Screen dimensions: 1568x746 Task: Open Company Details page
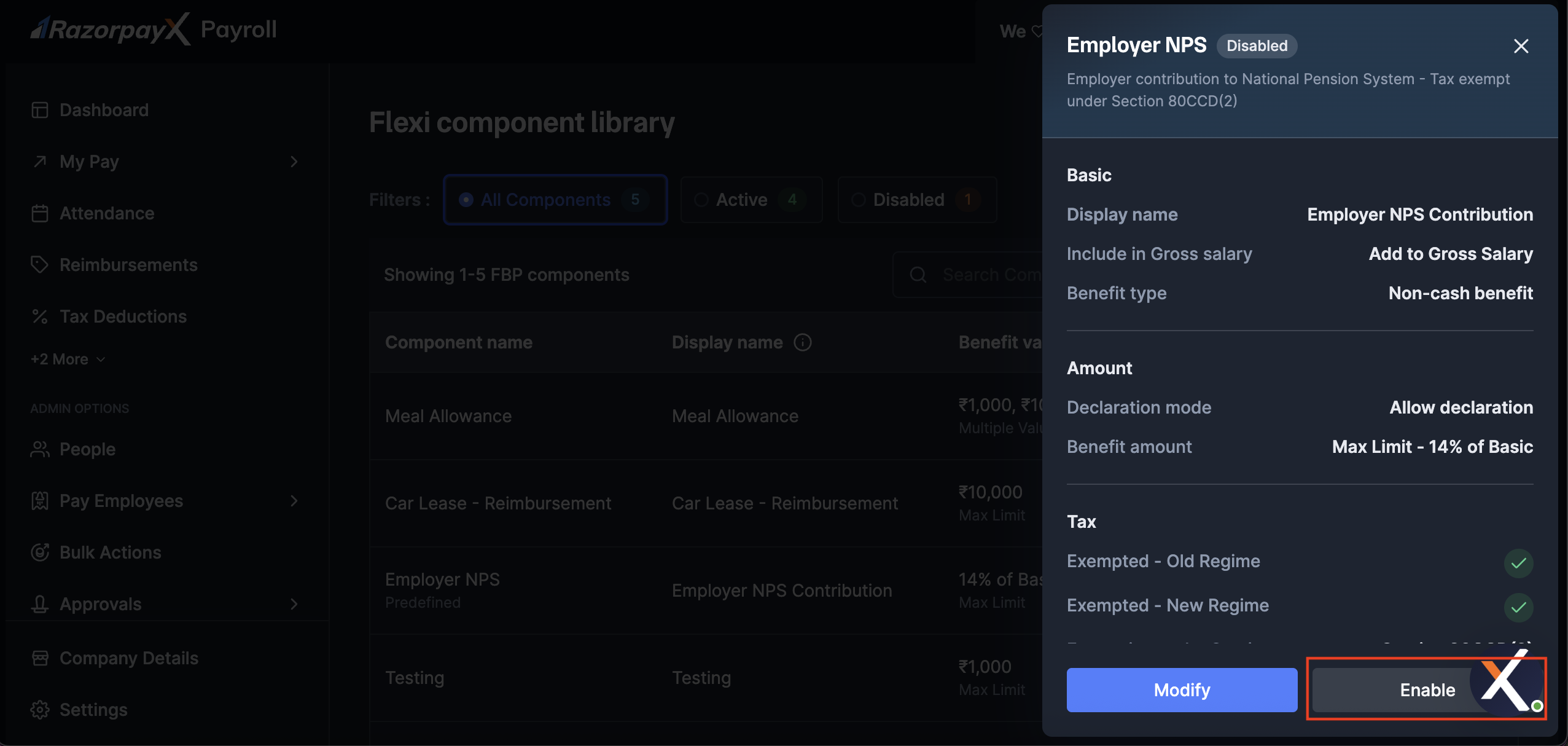point(128,658)
